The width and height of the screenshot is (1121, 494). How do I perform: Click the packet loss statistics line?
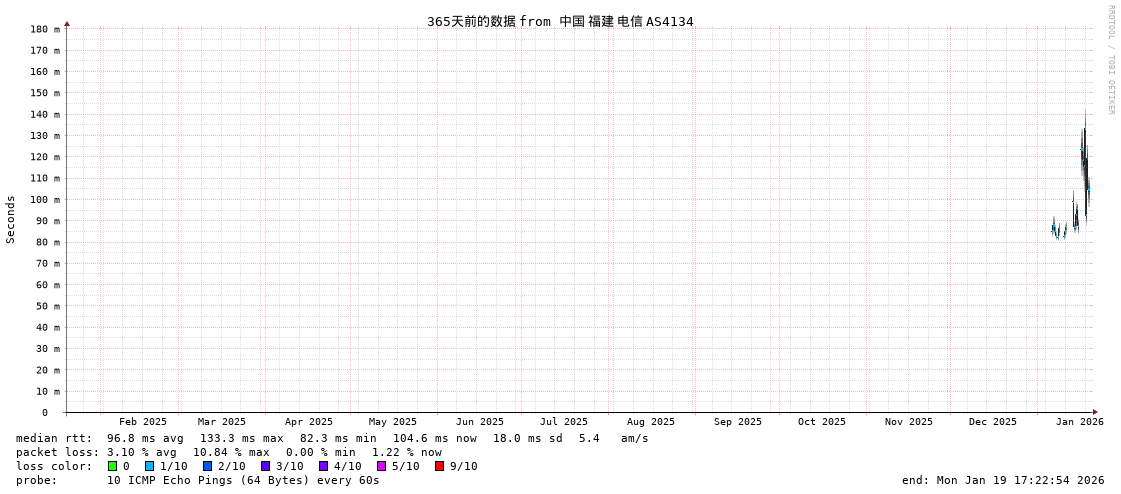pyautogui.click(x=229, y=452)
